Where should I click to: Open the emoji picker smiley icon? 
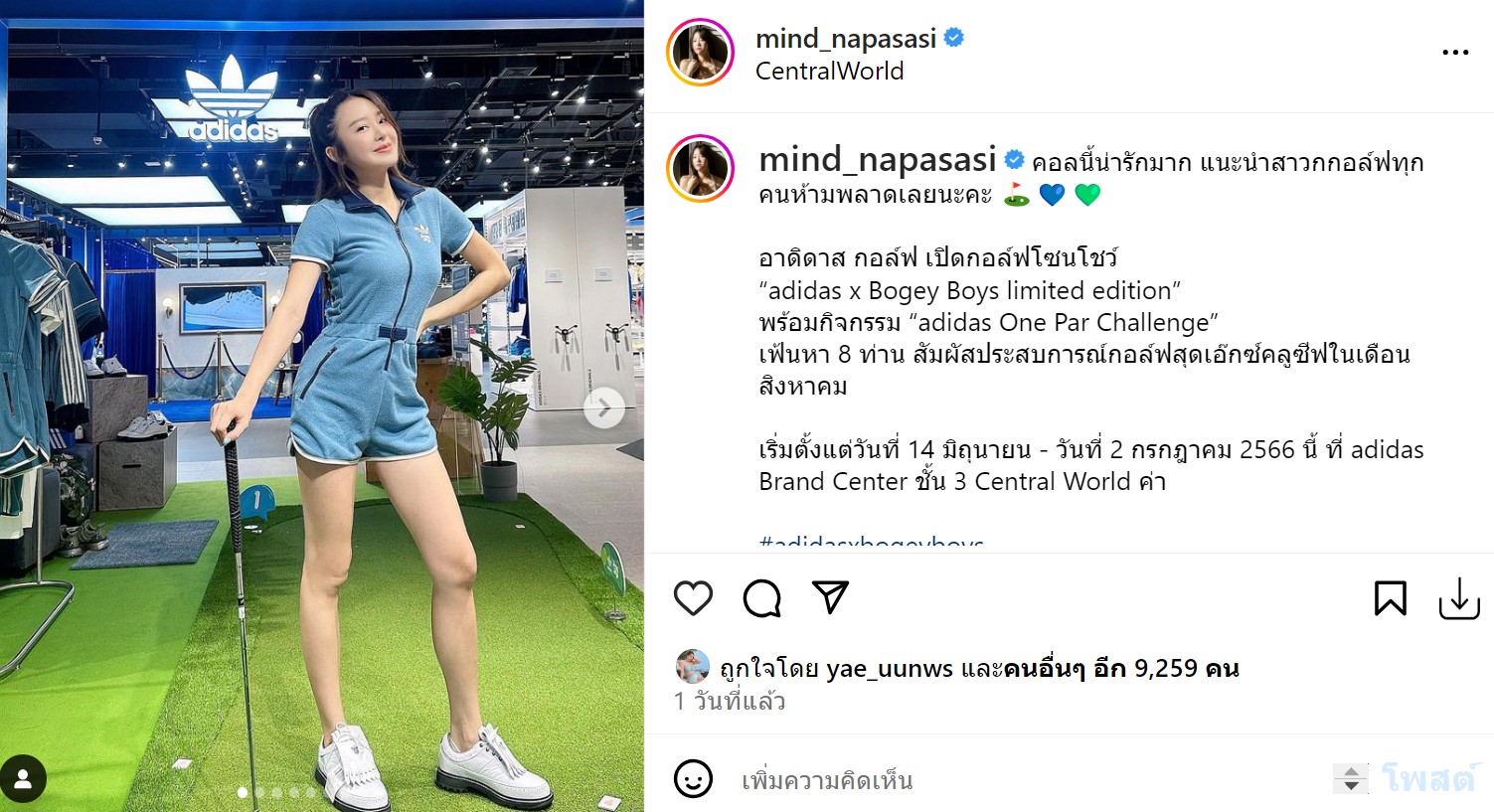click(x=693, y=778)
